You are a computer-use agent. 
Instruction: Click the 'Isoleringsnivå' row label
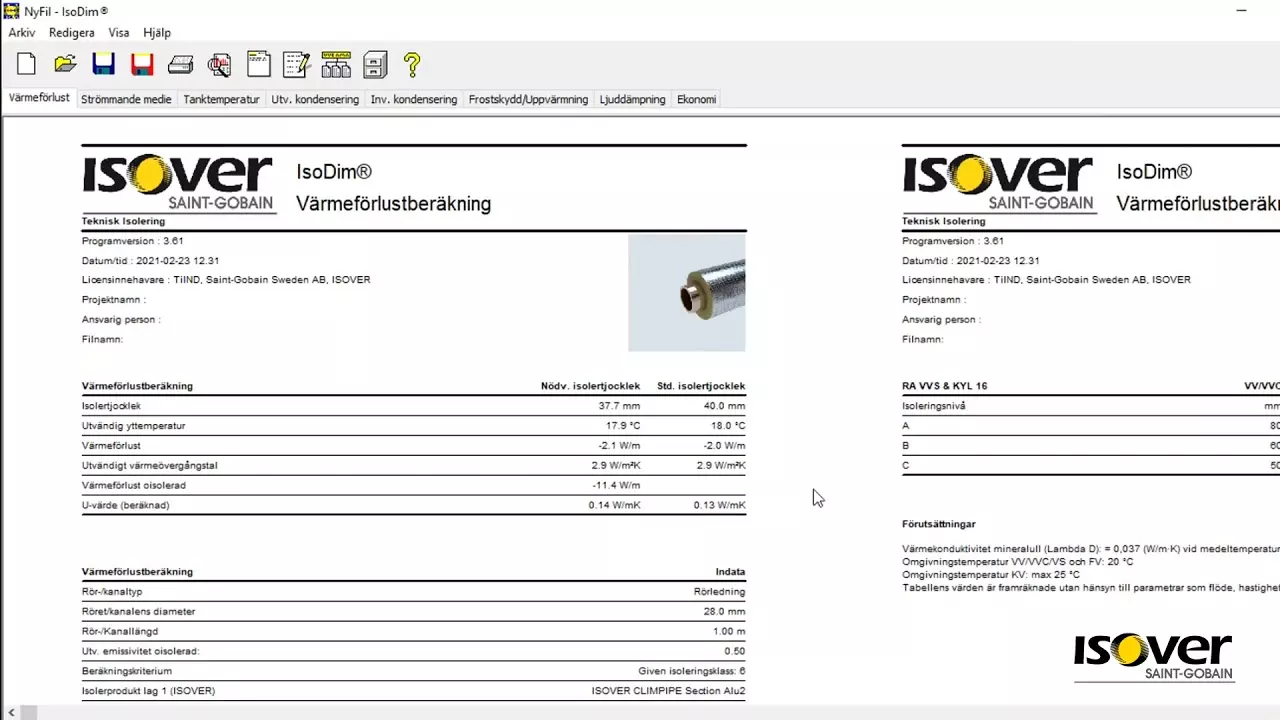click(x=934, y=406)
